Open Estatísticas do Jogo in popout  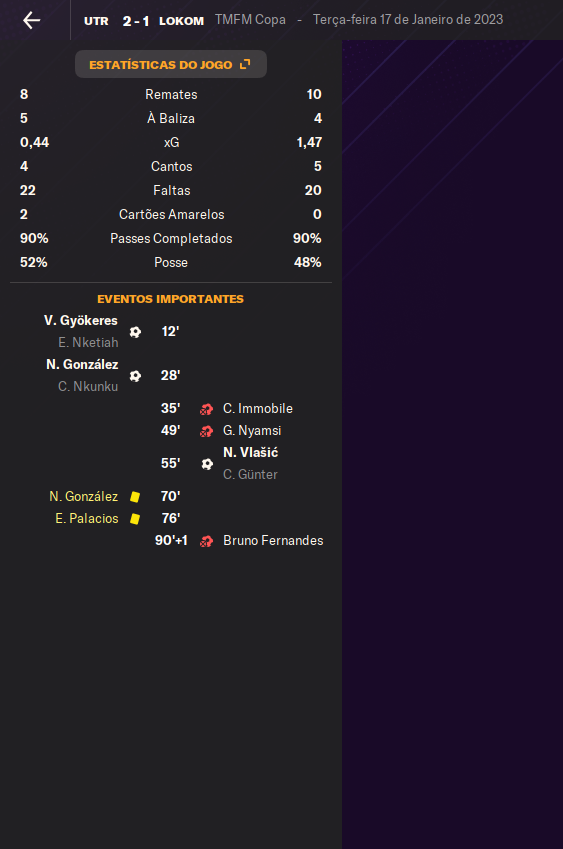click(x=171, y=64)
